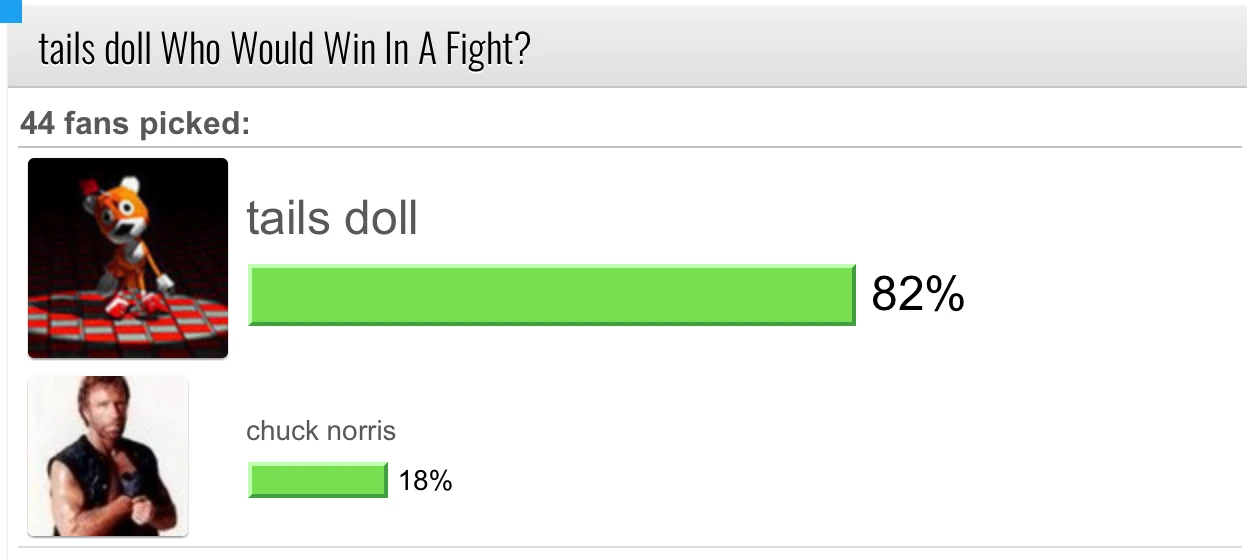Screen dimensions: 1247x560
Task: Click the 82% vote percentage
Action: [918, 294]
